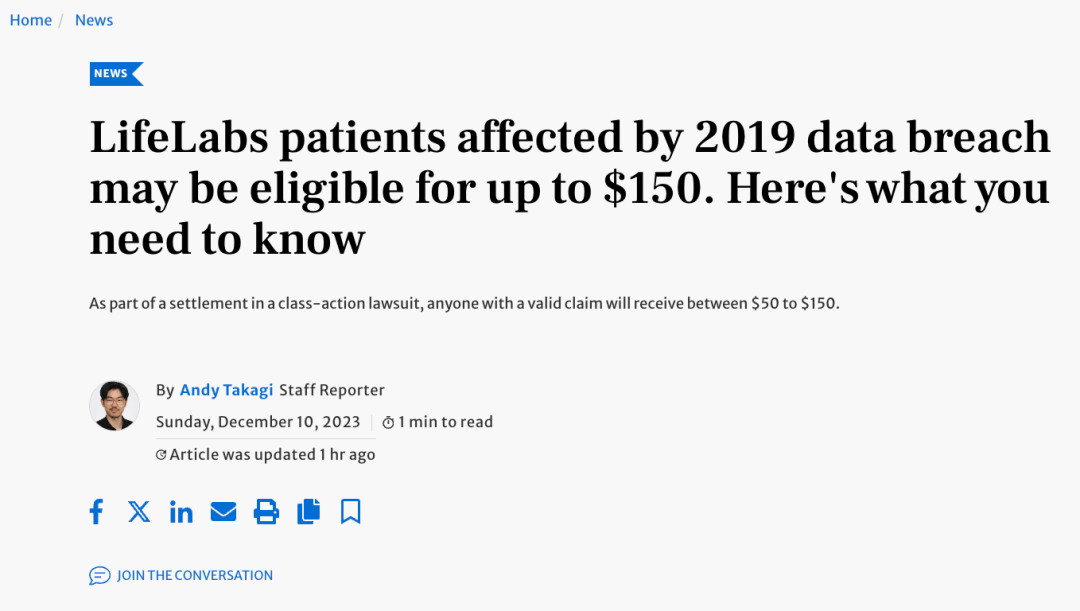Click the clock icon next to read time

pyautogui.click(x=388, y=422)
